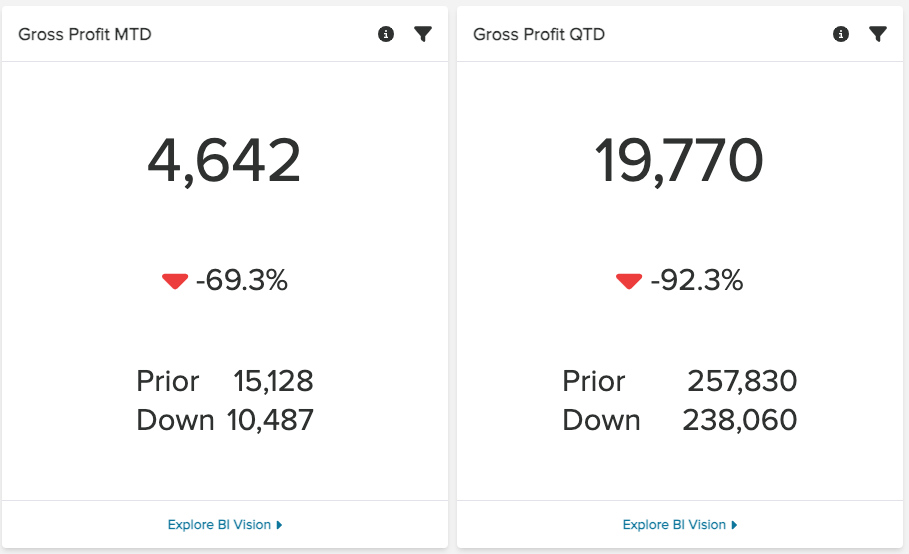Viewport: 909px width, 554px height.
Task: Click the -92.3% change percentage
Action: coord(697,281)
